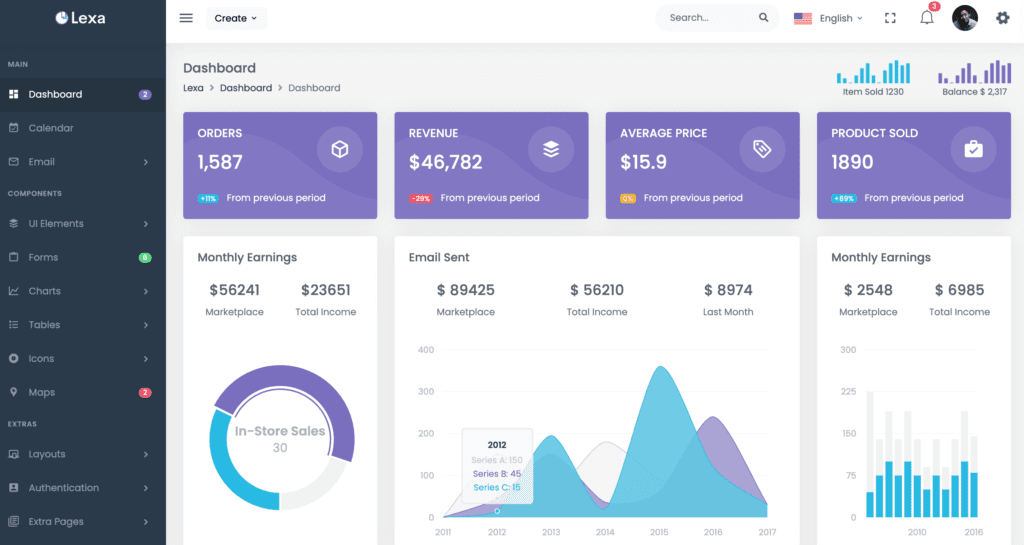This screenshot has height=545, width=1024.
Task: Click the +11% badge on Orders
Action: click(x=208, y=198)
